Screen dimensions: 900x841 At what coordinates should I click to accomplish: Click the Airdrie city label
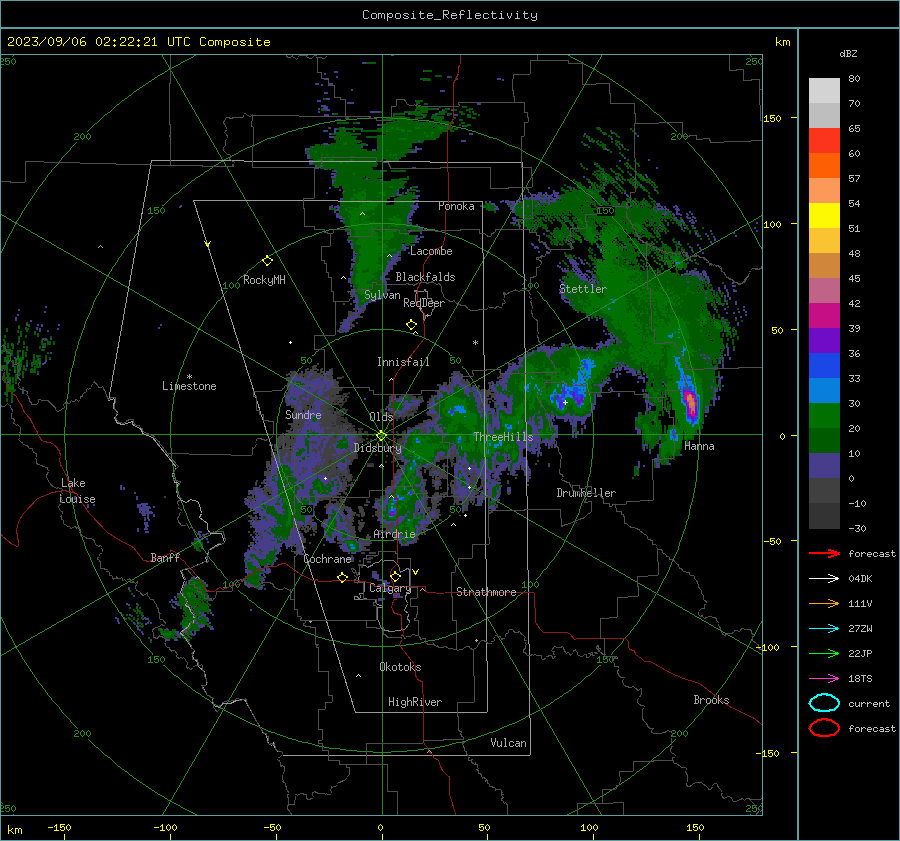click(x=394, y=534)
